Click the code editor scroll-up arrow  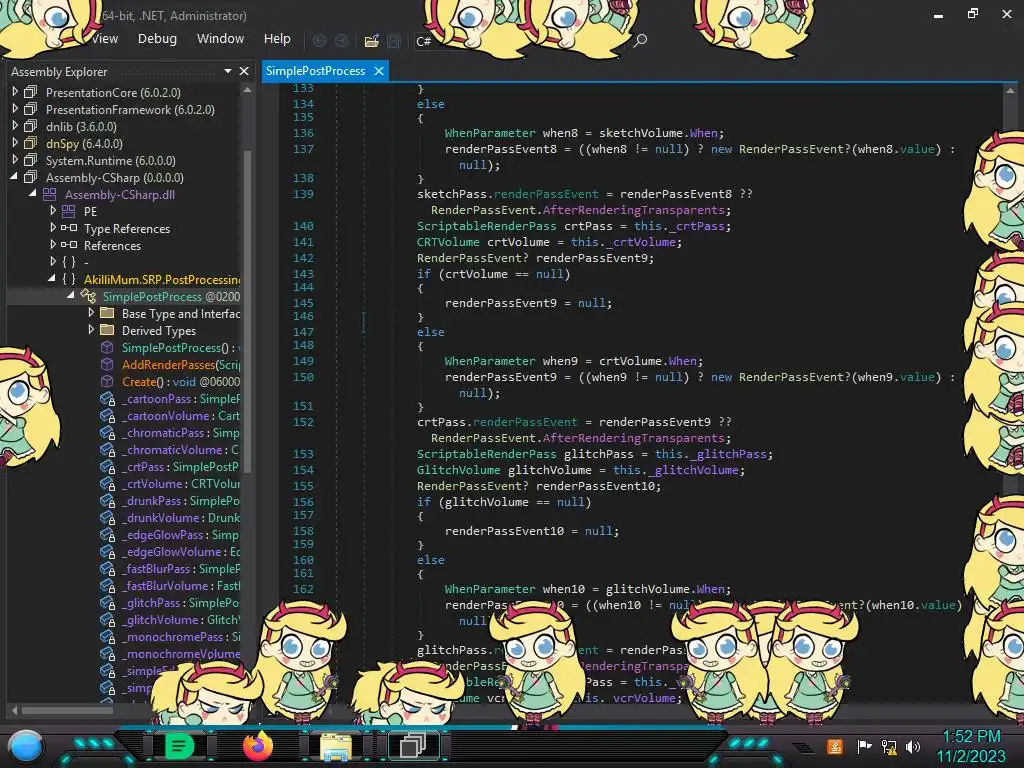click(x=1010, y=91)
